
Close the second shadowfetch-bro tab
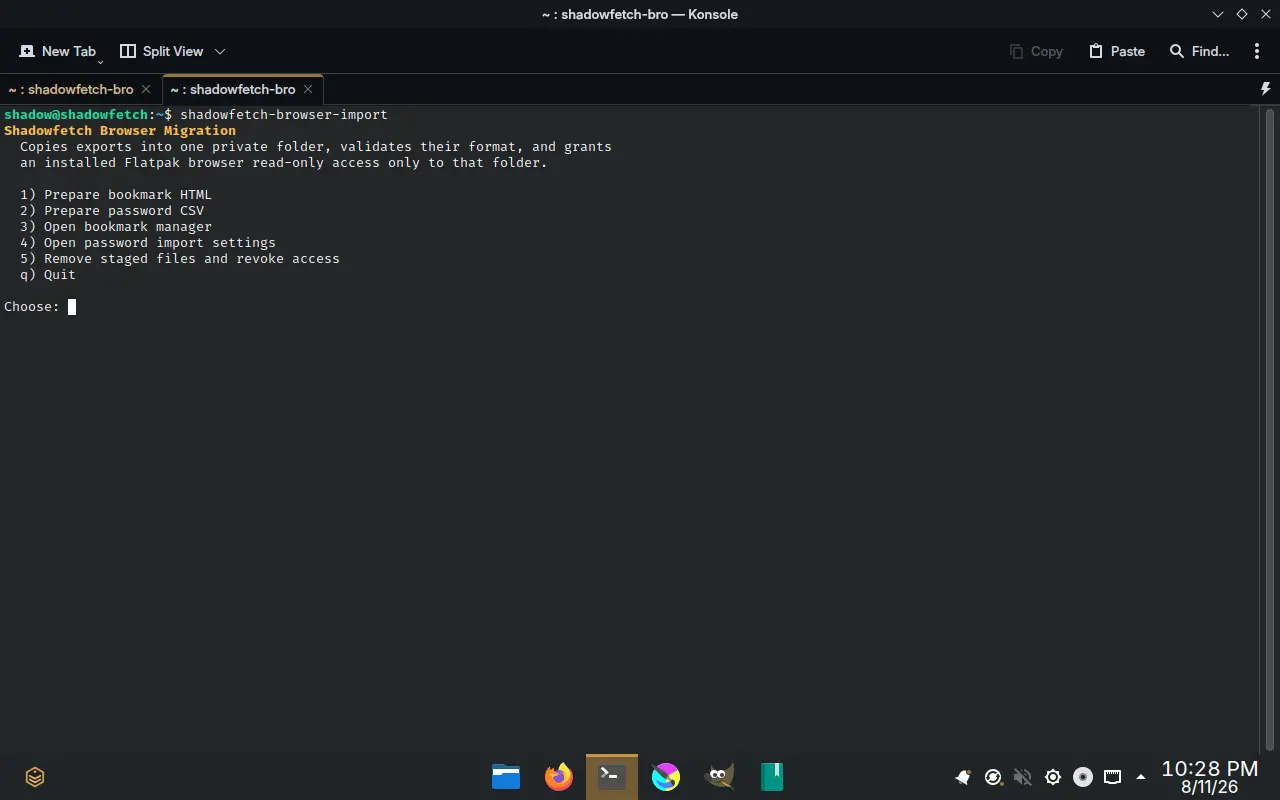pos(308,89)
